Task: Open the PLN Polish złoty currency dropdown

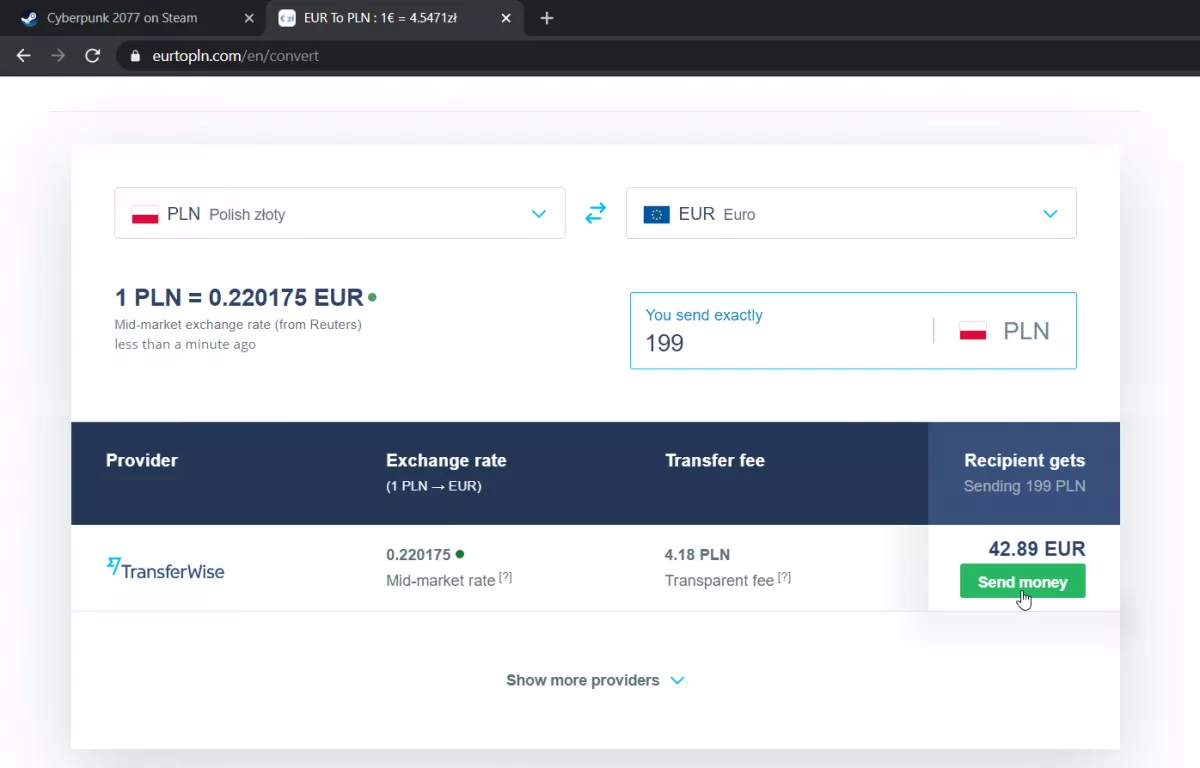Action: [340, 213]
